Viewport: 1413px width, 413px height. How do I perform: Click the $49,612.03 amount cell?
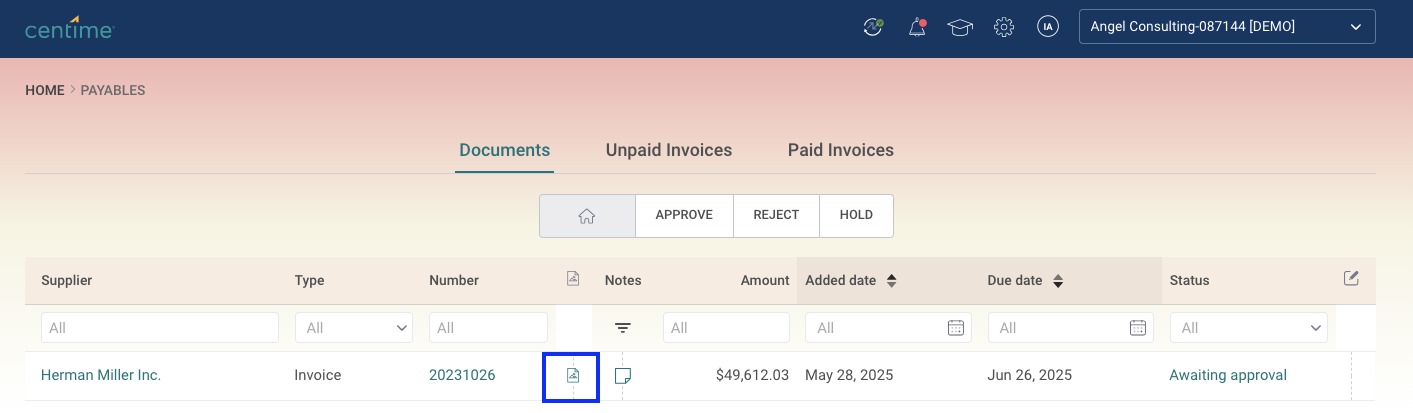(752, 376)
